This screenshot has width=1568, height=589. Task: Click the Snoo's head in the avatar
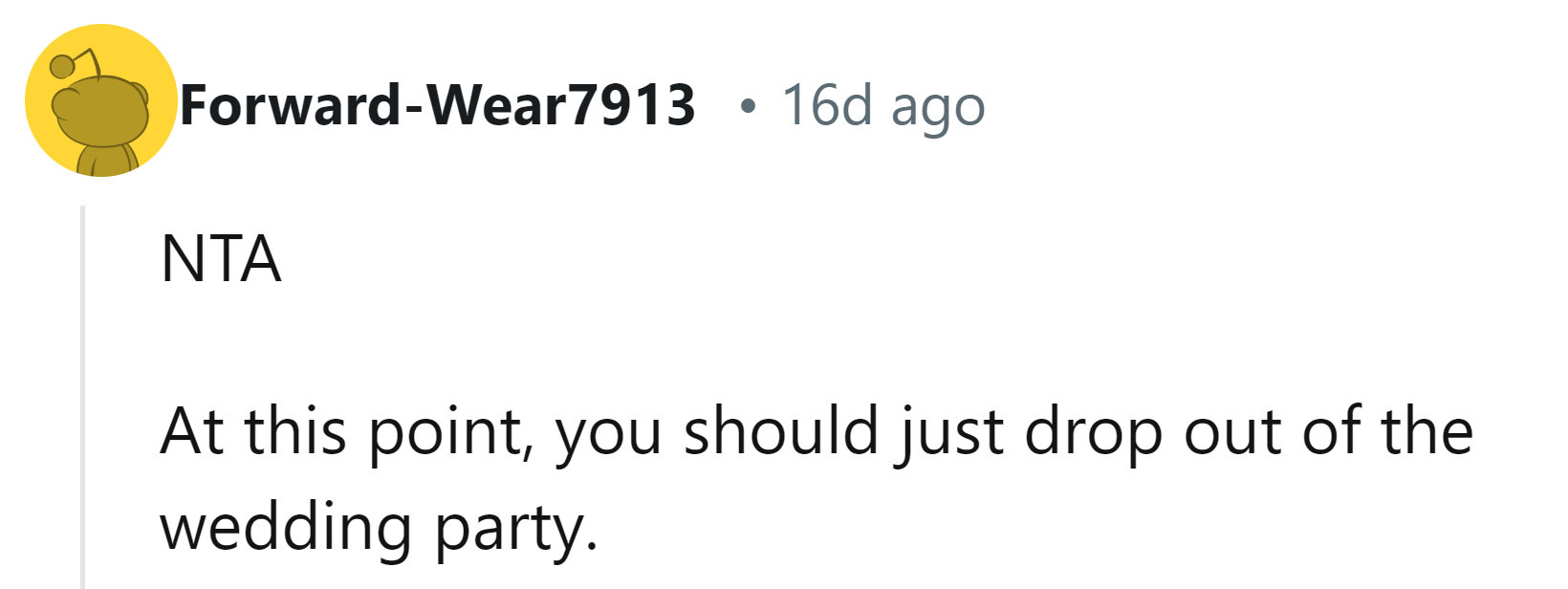coord(103,110)
